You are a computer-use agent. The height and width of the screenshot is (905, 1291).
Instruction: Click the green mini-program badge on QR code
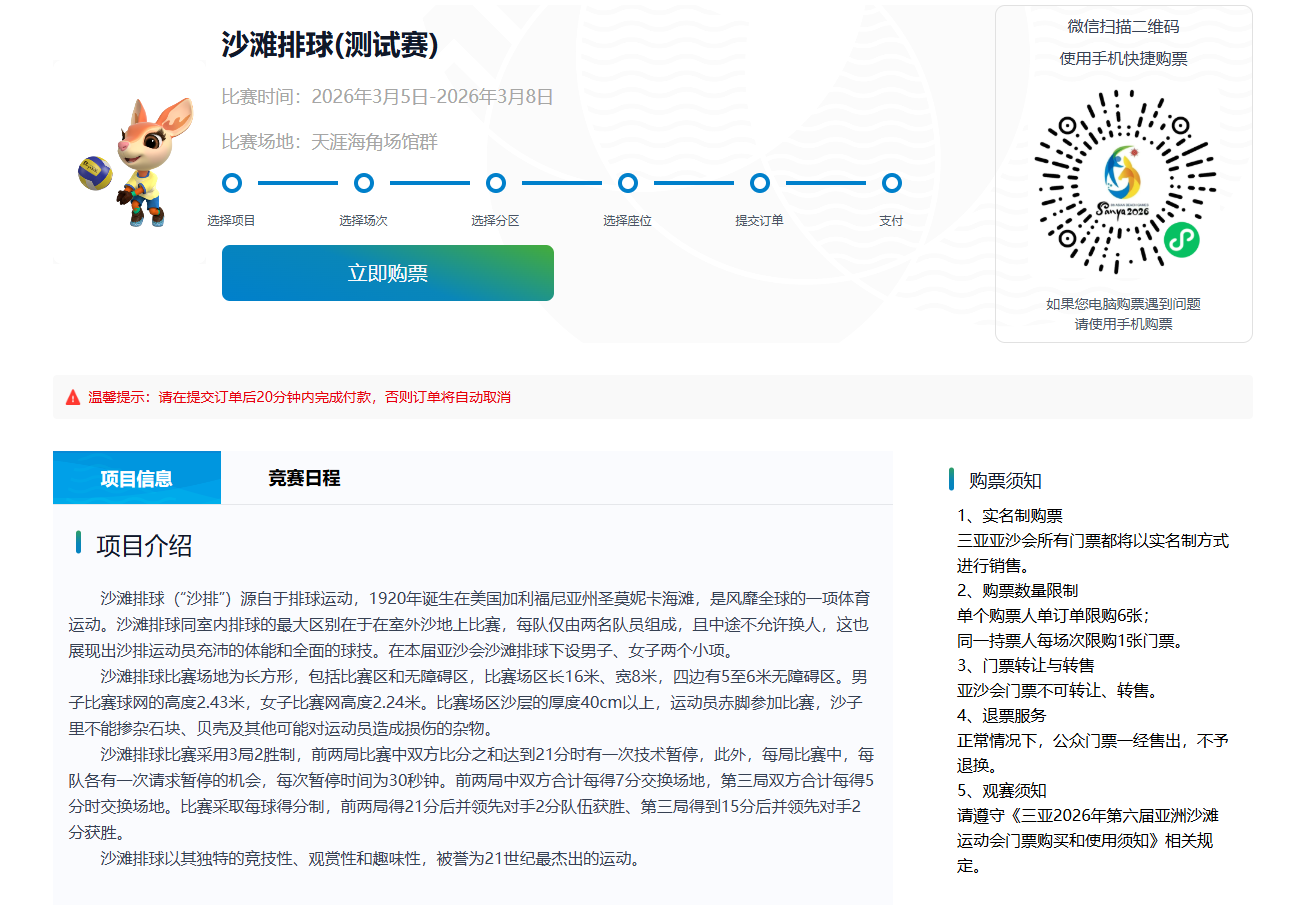(1181, 240)
